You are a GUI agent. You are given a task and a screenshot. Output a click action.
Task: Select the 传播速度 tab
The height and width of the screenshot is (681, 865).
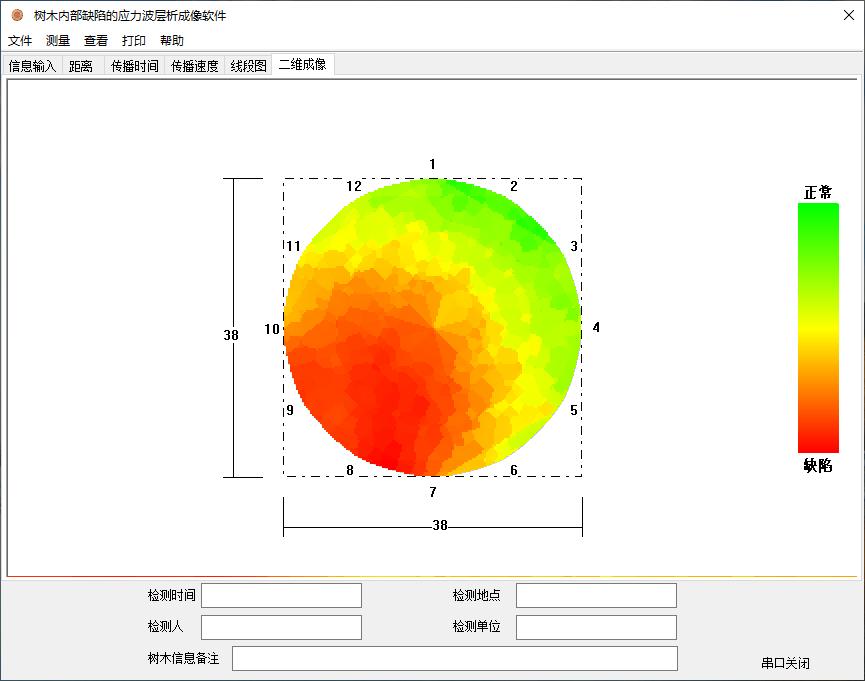[x=194, y=66]
